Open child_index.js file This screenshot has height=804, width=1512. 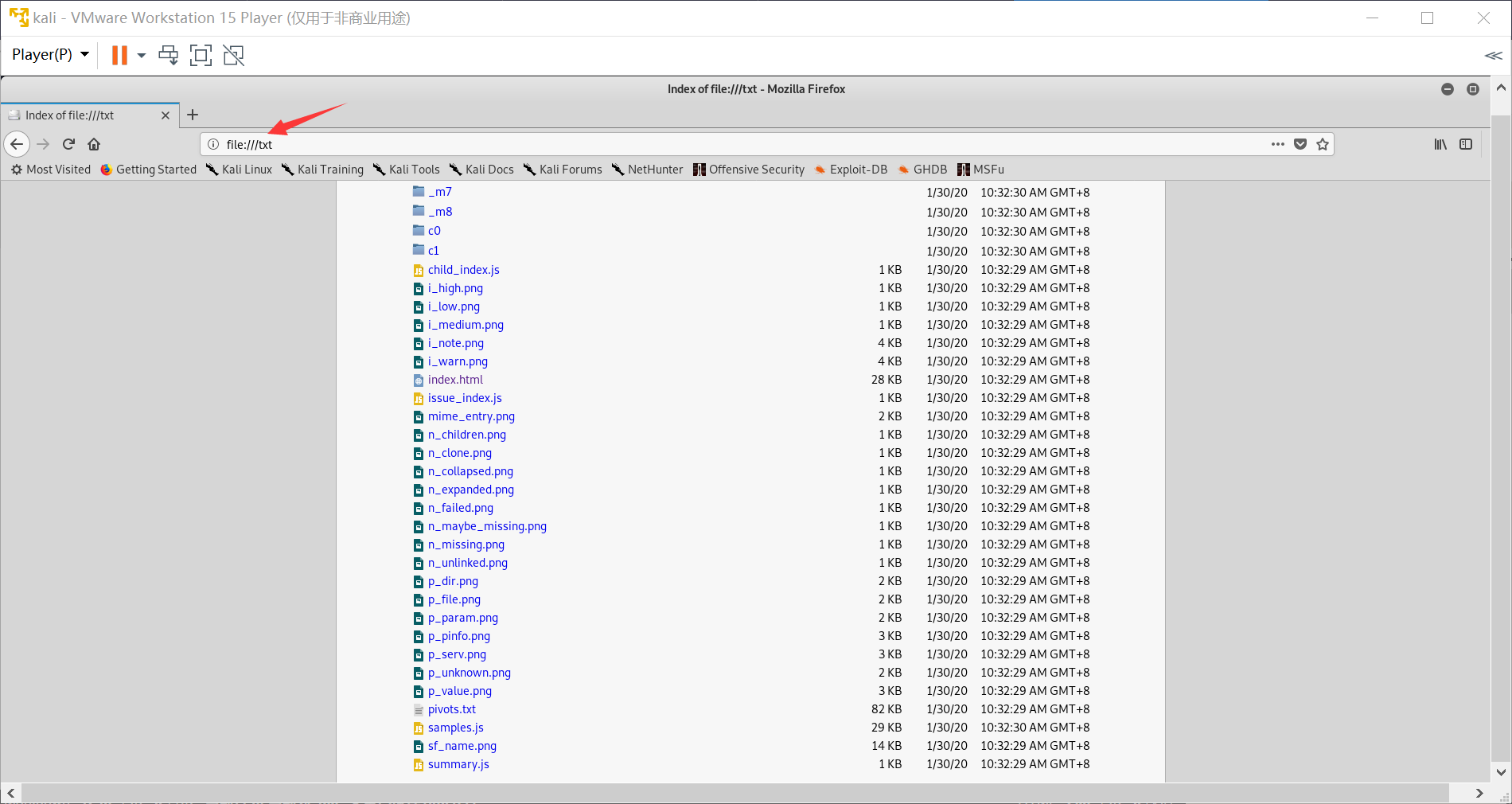click(464, 270)
